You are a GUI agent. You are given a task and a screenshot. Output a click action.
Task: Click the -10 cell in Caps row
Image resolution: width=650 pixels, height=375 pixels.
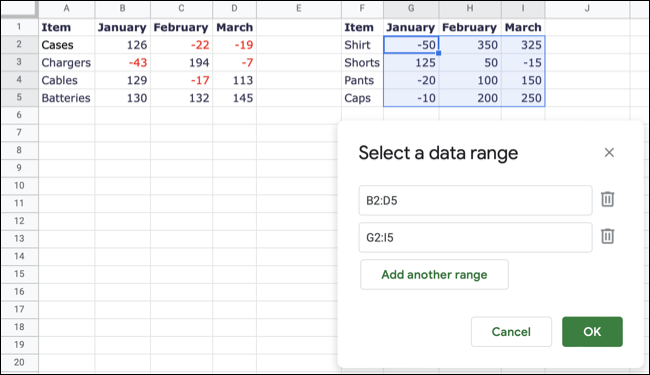pos(411,98)
